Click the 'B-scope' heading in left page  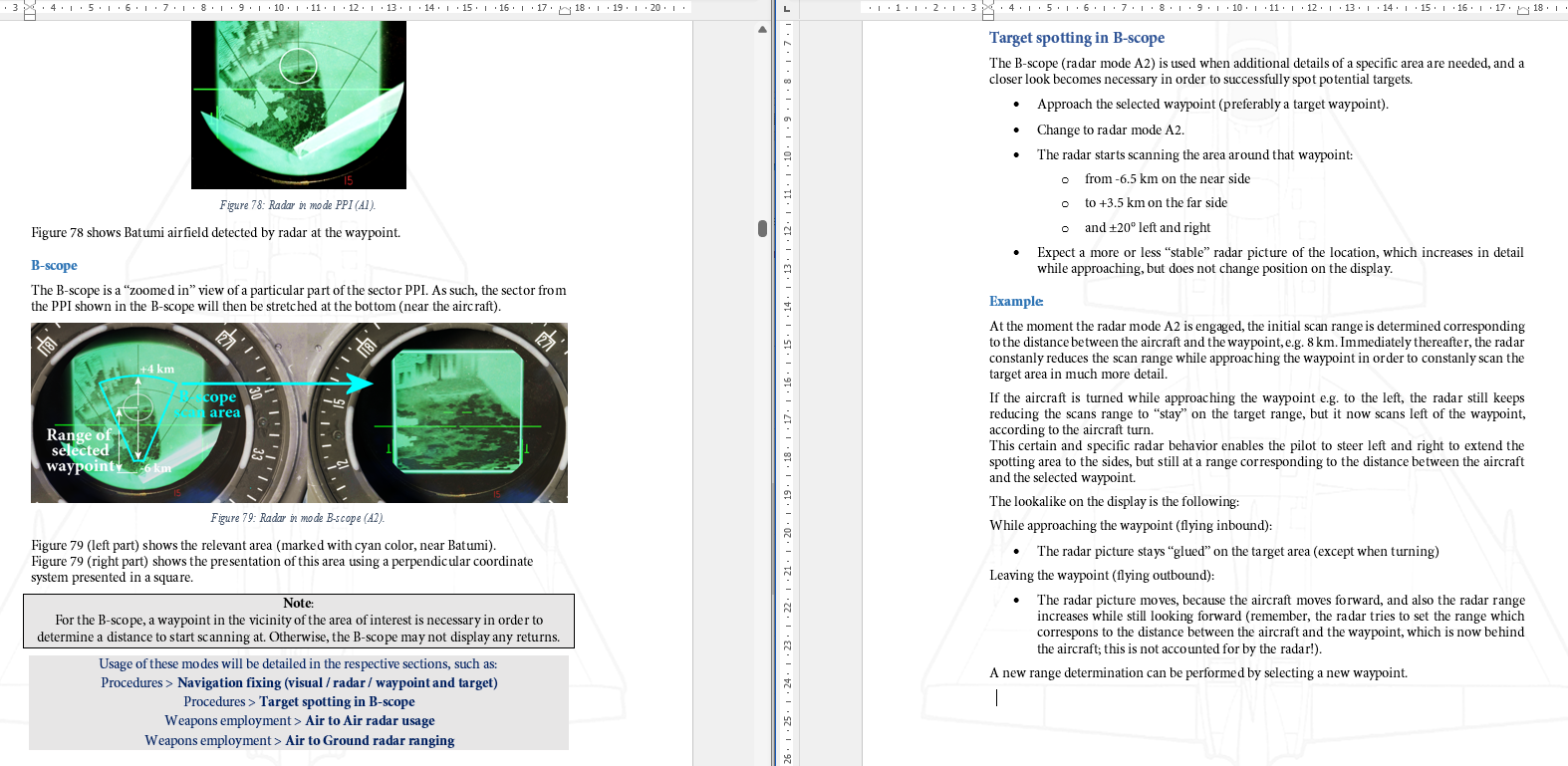(x=54, y=266)
